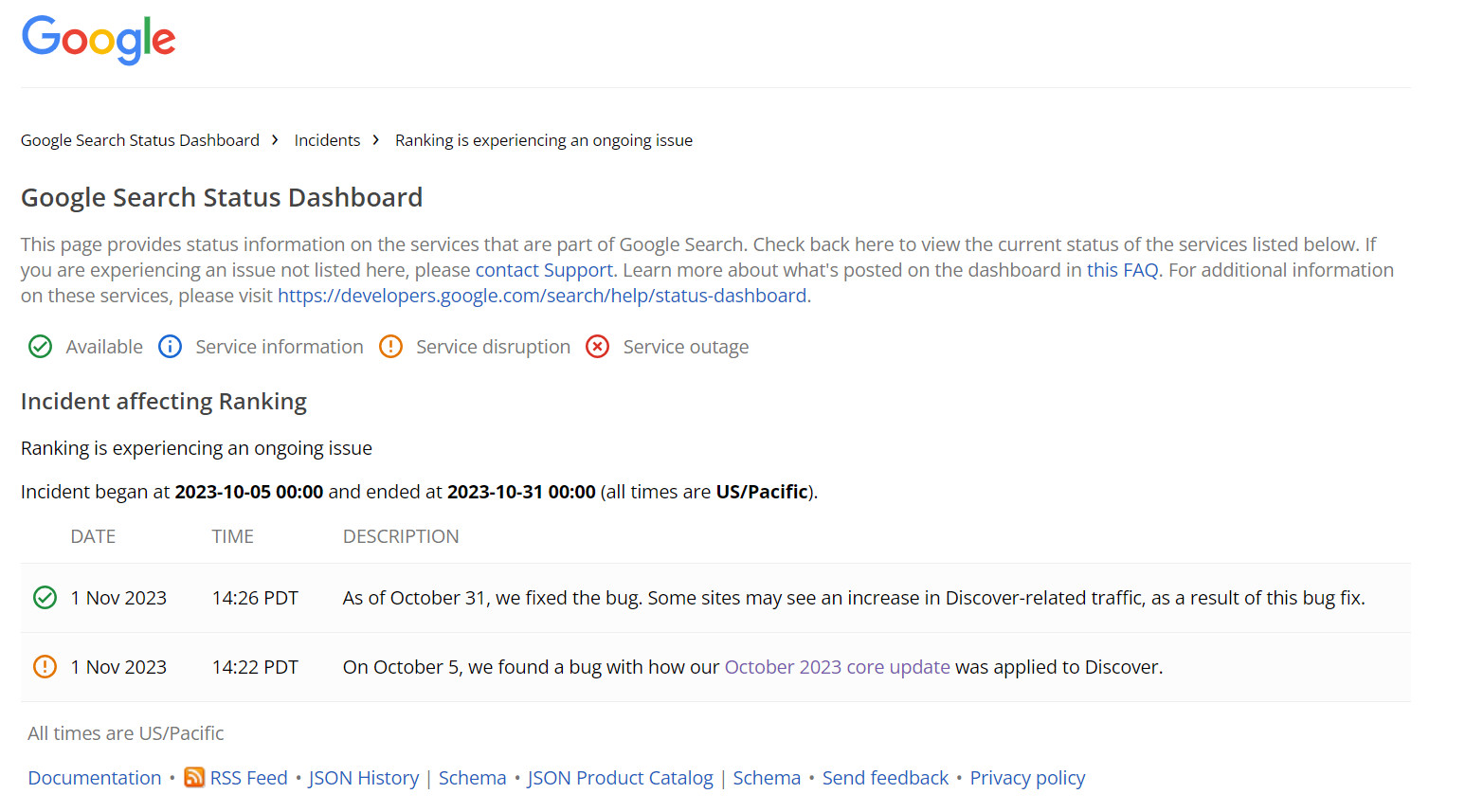Expand the chevron after Incidents
Image resolution: width=1483 pixels, height=812 pixels.
pyautogui.click(x=375, y=139)
